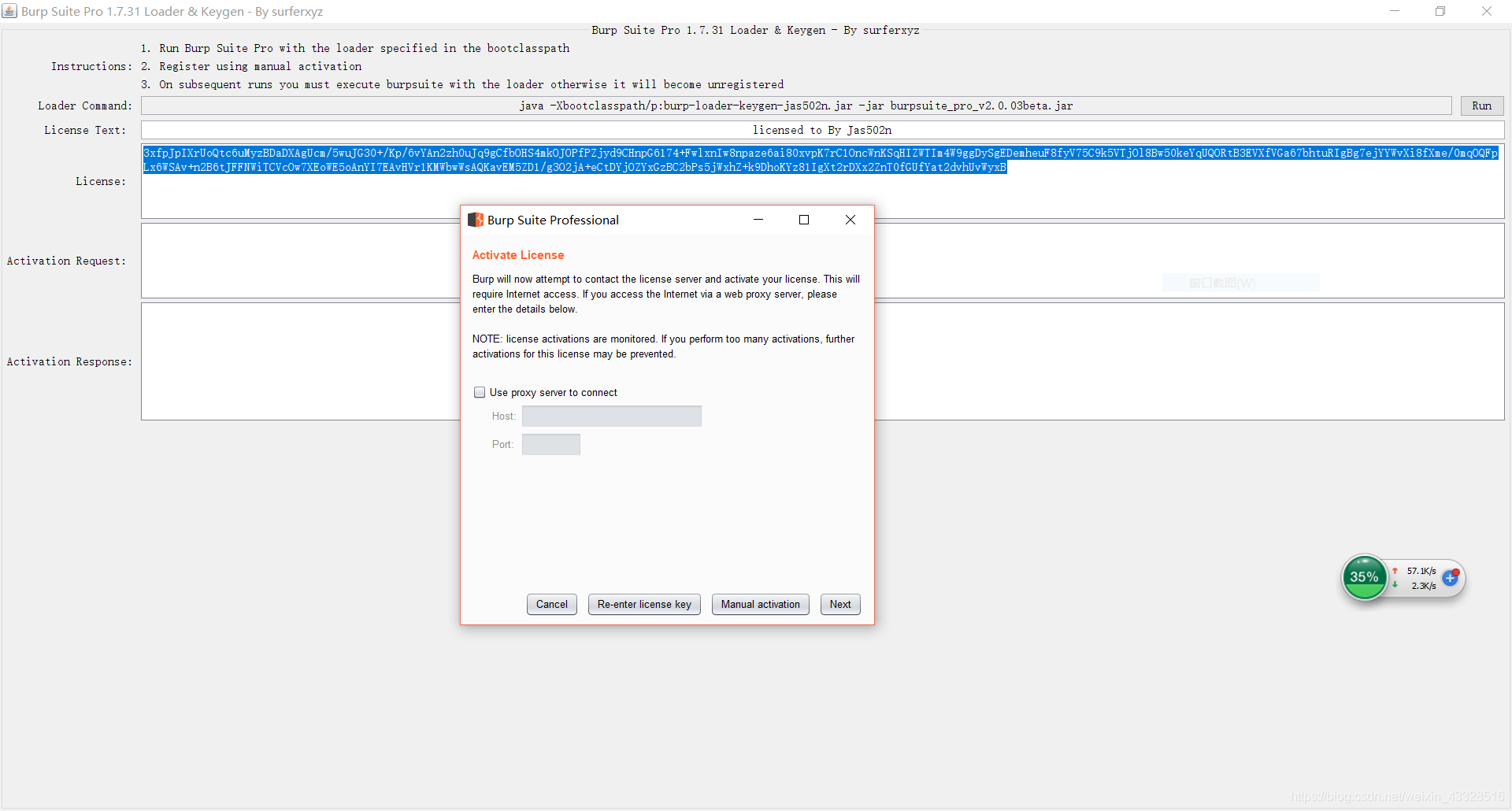The height and width of the screenshot is (811, 1512).
Task: Click the Burp Suite Professional dialog icon
Action: pyautogui.click(x=476, y=220)
